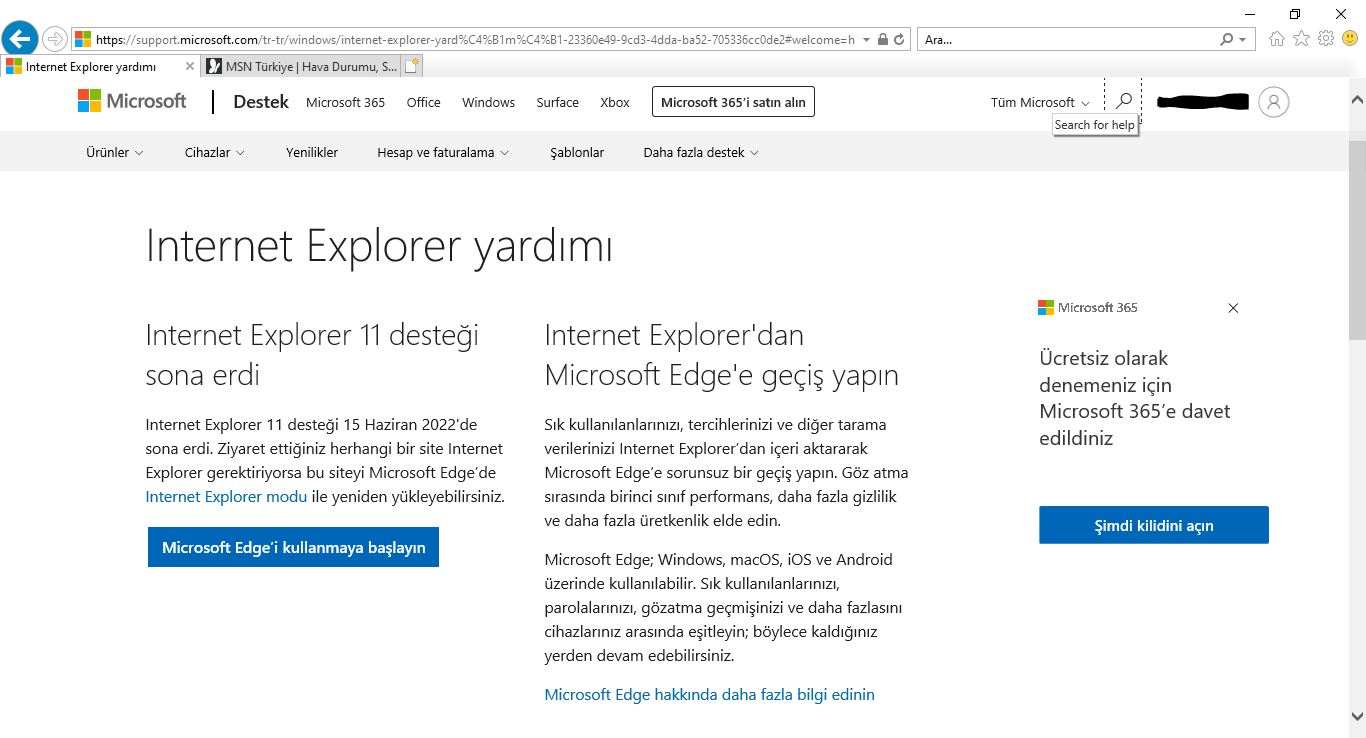Expand the Cihazlar menu

pyautogui.click(x=215, y=153)
